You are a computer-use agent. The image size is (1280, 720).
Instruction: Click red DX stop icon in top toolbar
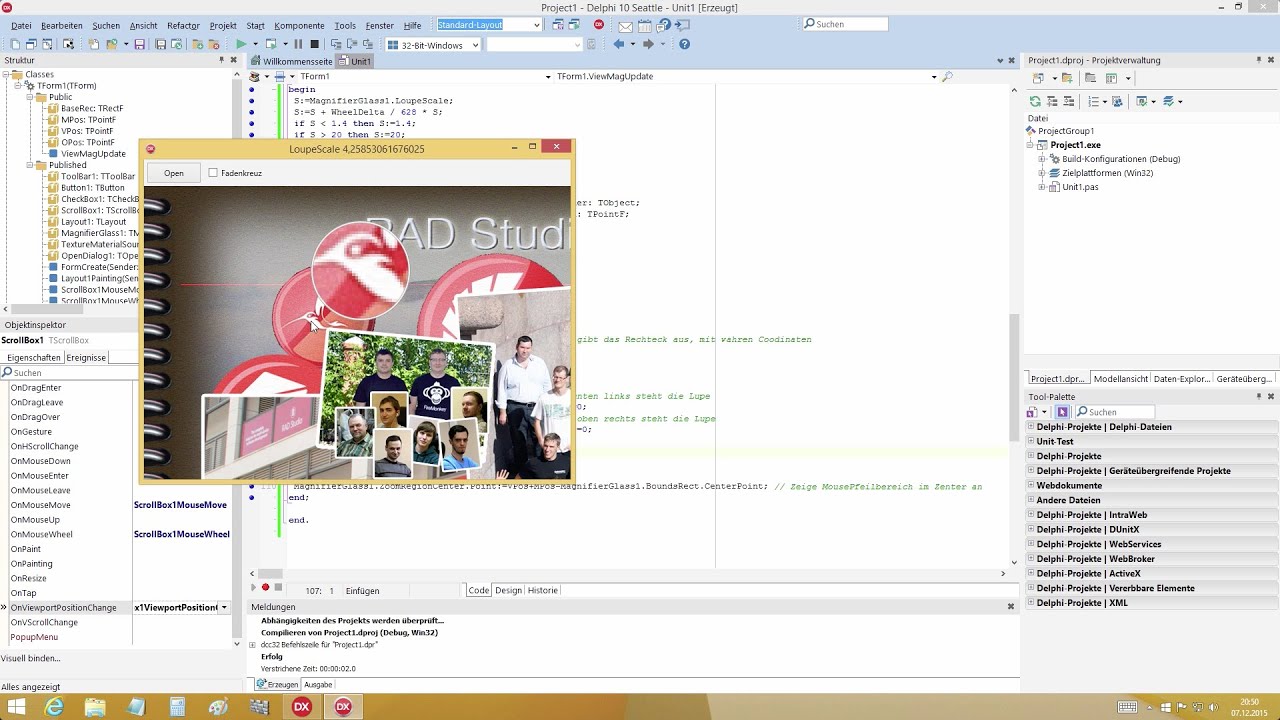[599, 24]
